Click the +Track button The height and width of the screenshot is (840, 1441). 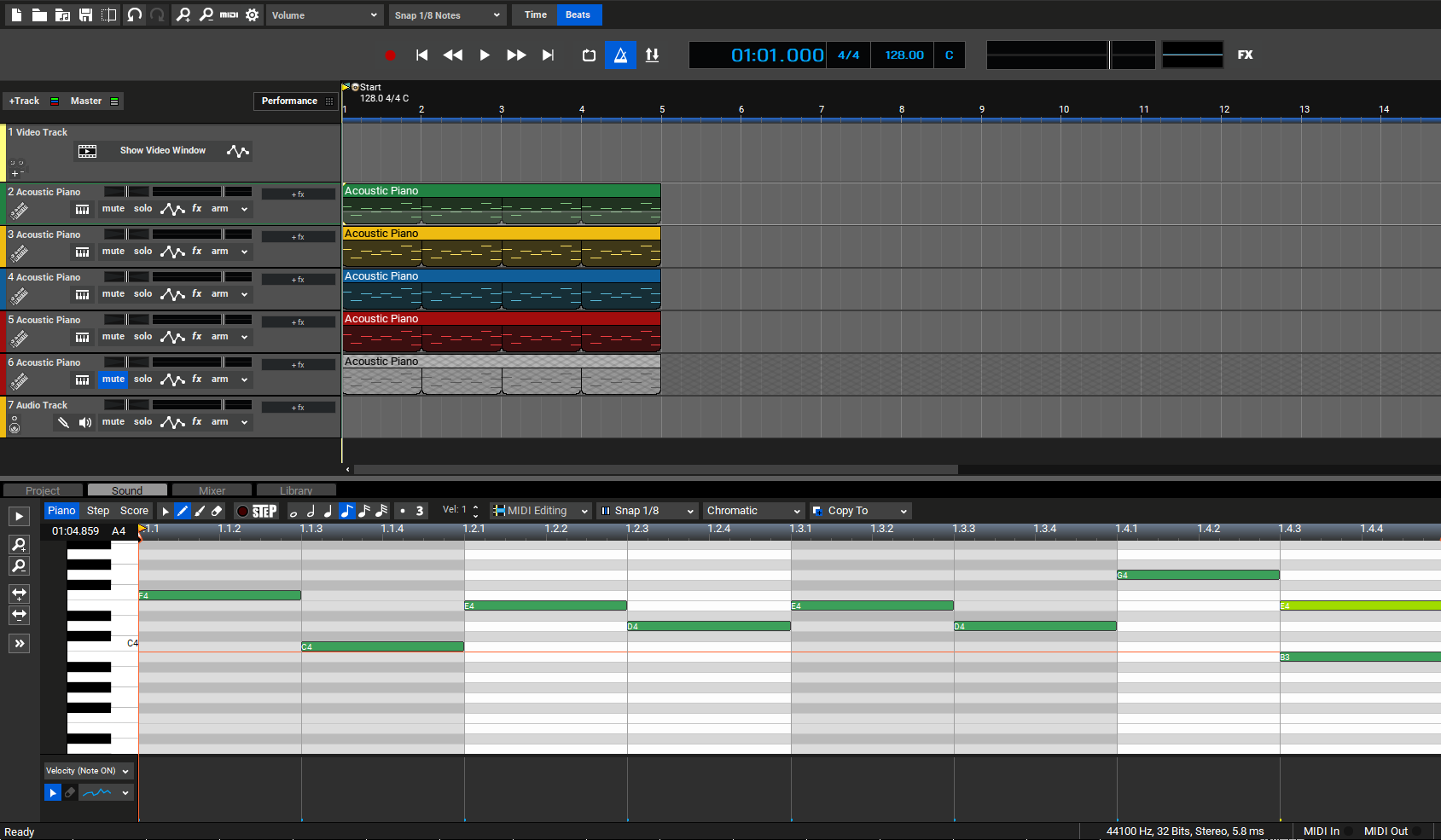24,101
